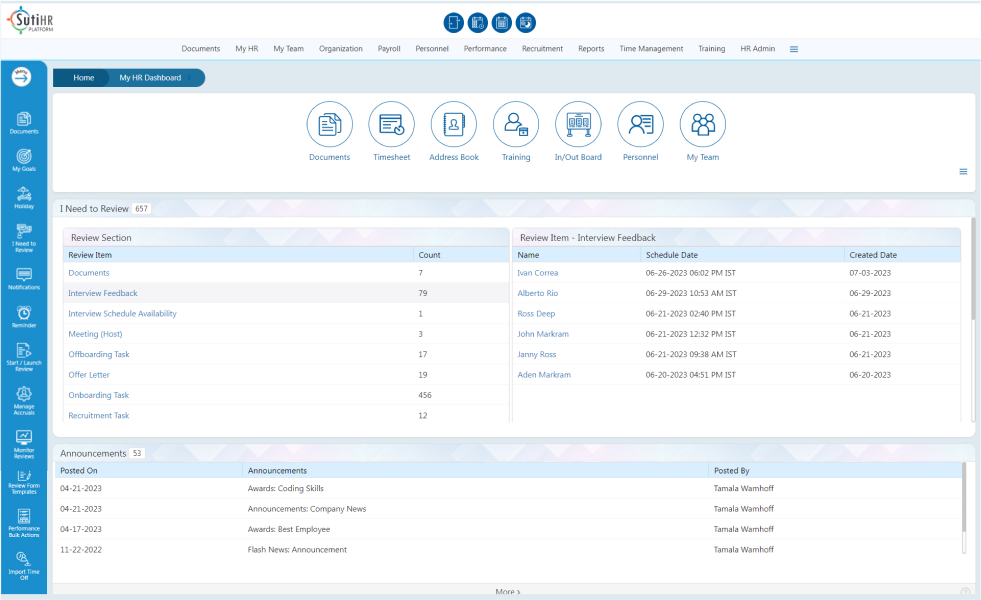
Task: Open Ivan Correa interview feedback
Action: pos(537,273)
